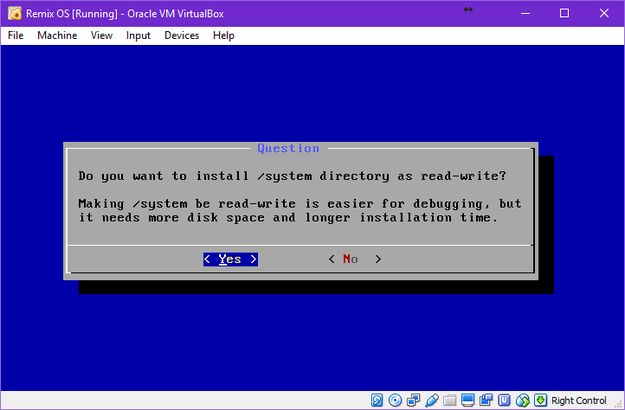Open the View menu
625x410 pixels.
pyautogui.click(x=102, y=35)
